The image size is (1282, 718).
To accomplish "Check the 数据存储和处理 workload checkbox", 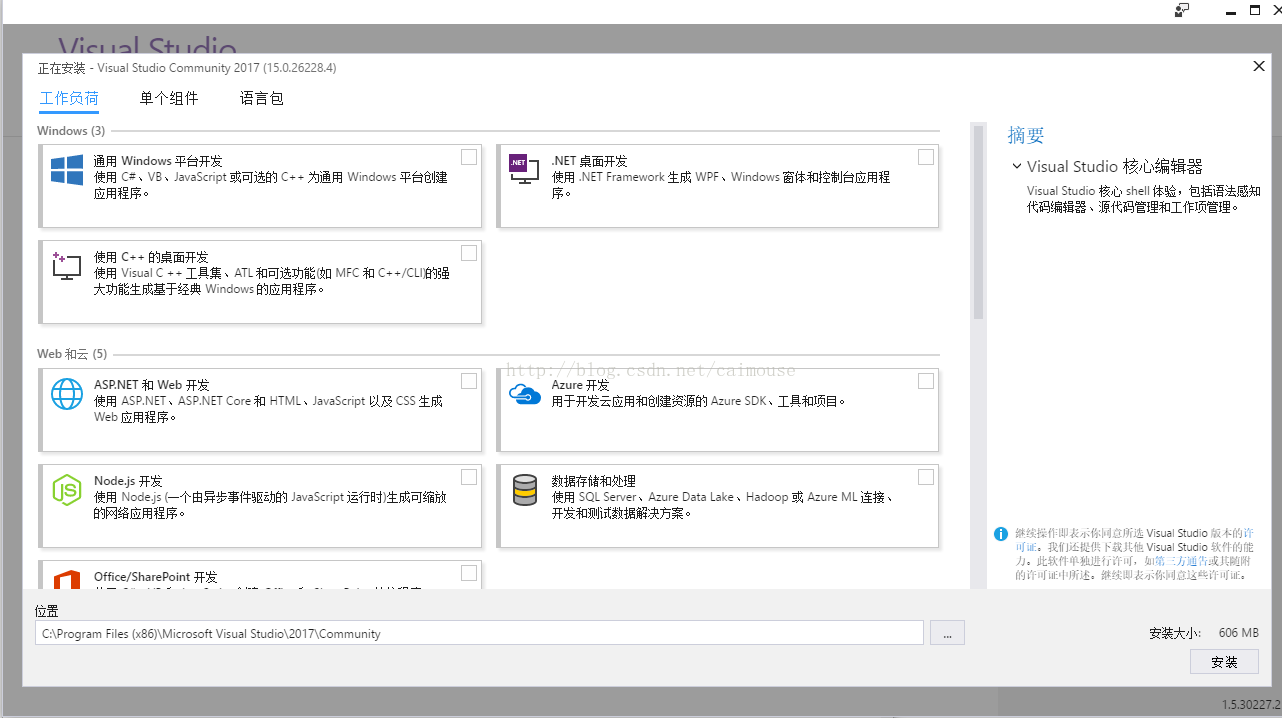I will point(926,477).
